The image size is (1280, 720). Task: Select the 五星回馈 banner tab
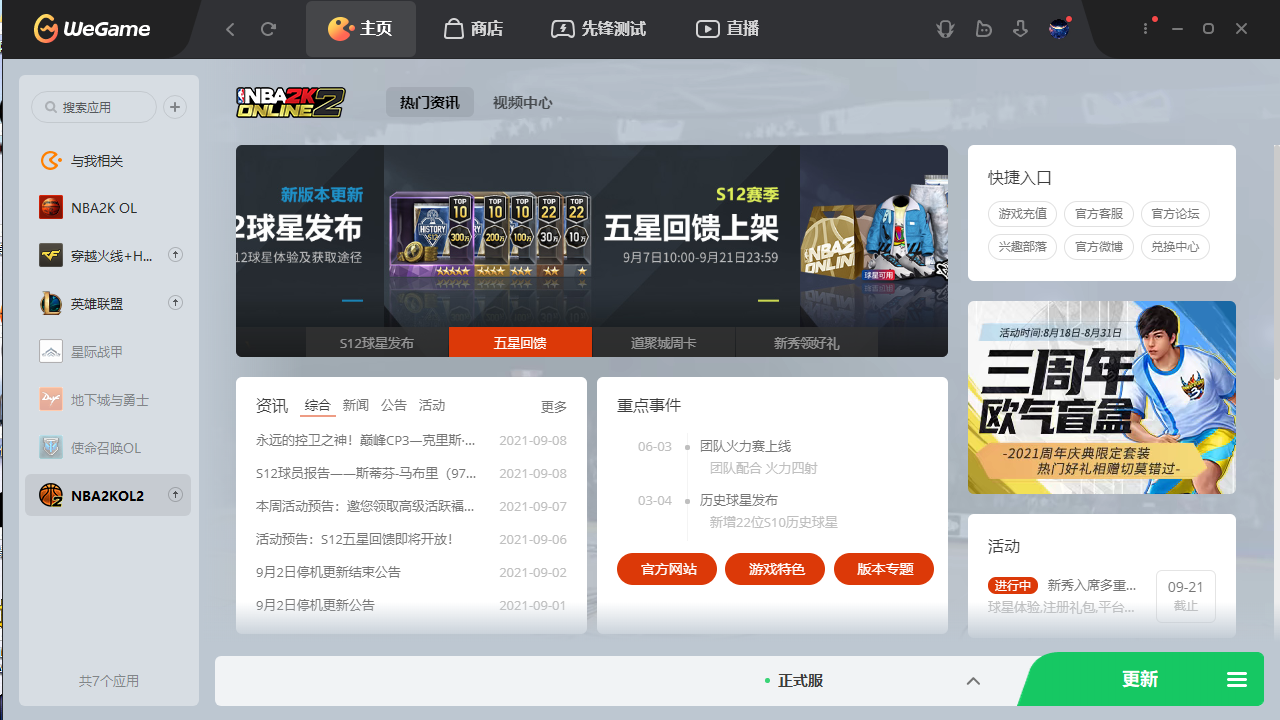click(x=520, y=343)
